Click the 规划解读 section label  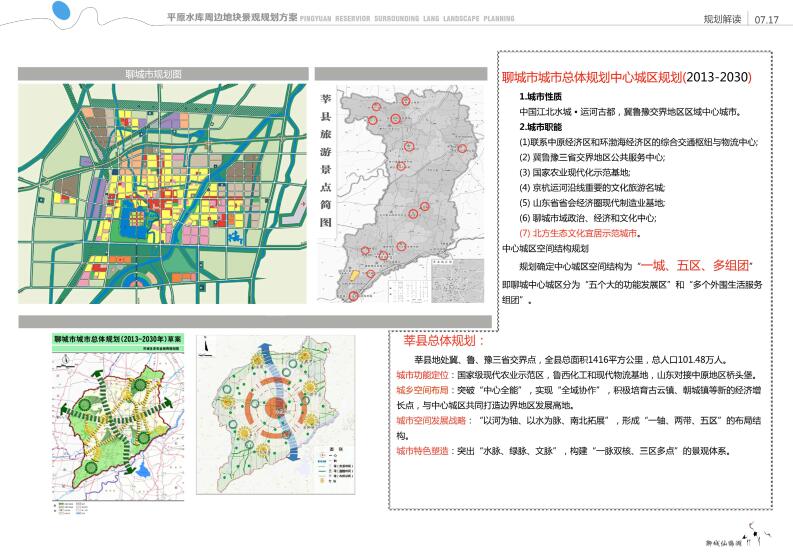(722, 19)
